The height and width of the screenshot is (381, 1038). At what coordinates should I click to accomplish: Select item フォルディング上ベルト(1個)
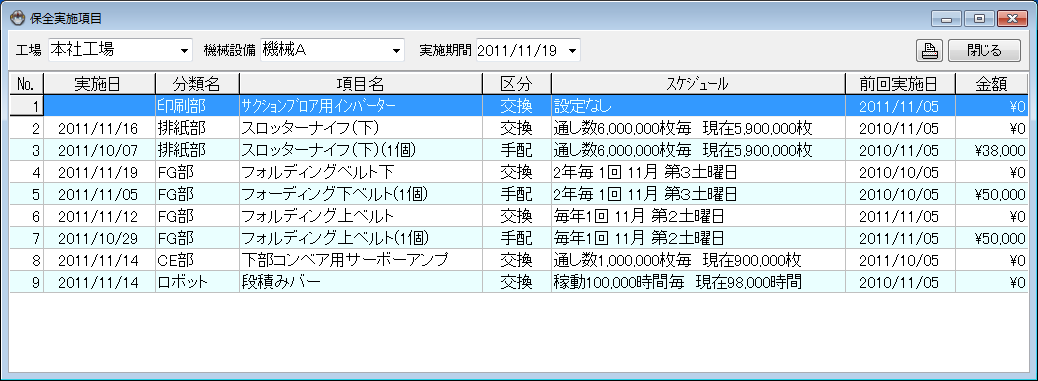[x=361, y=238]
